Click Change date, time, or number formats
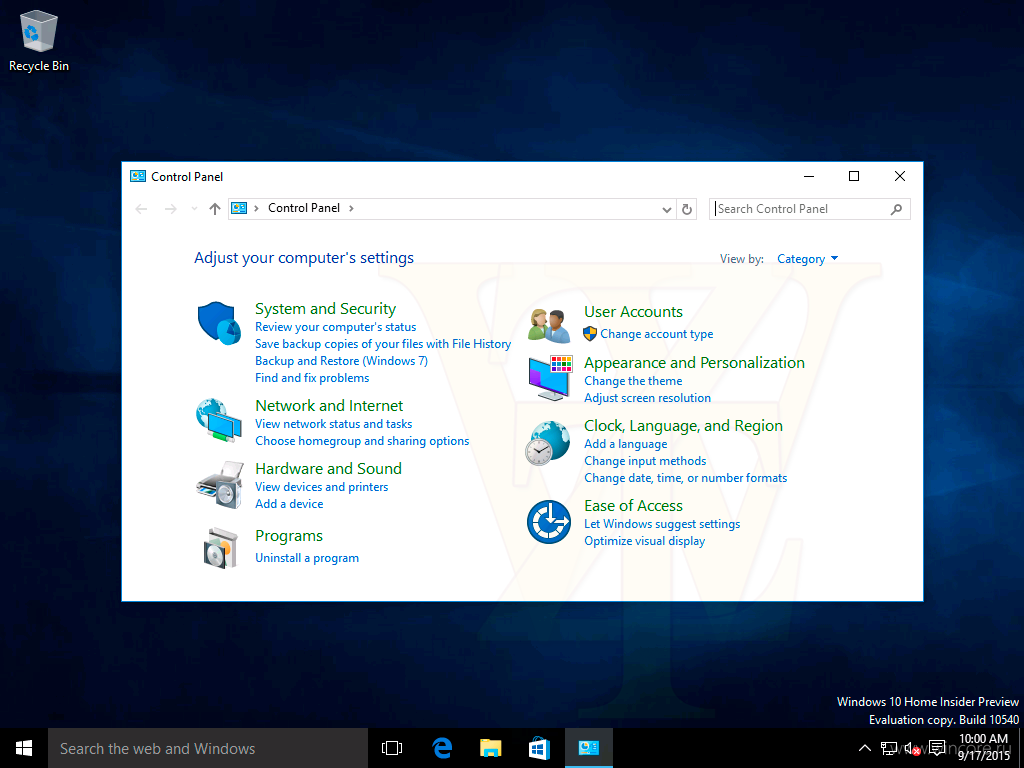The height and width of the screenshot is (768, 1024). pyautogui.click(x=685, y=478)
